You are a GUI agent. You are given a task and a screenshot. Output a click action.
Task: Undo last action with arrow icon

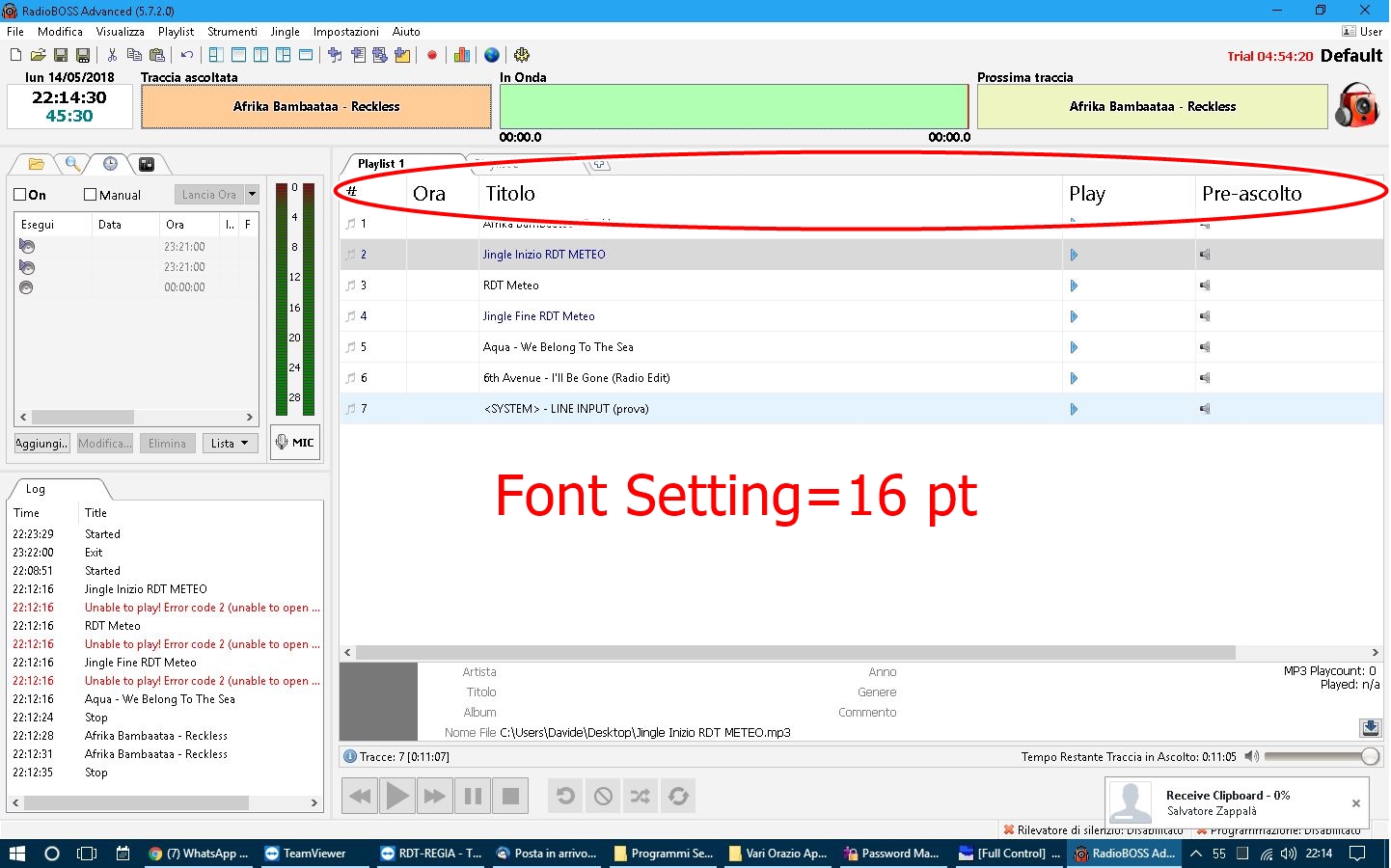tap(187, 55)
